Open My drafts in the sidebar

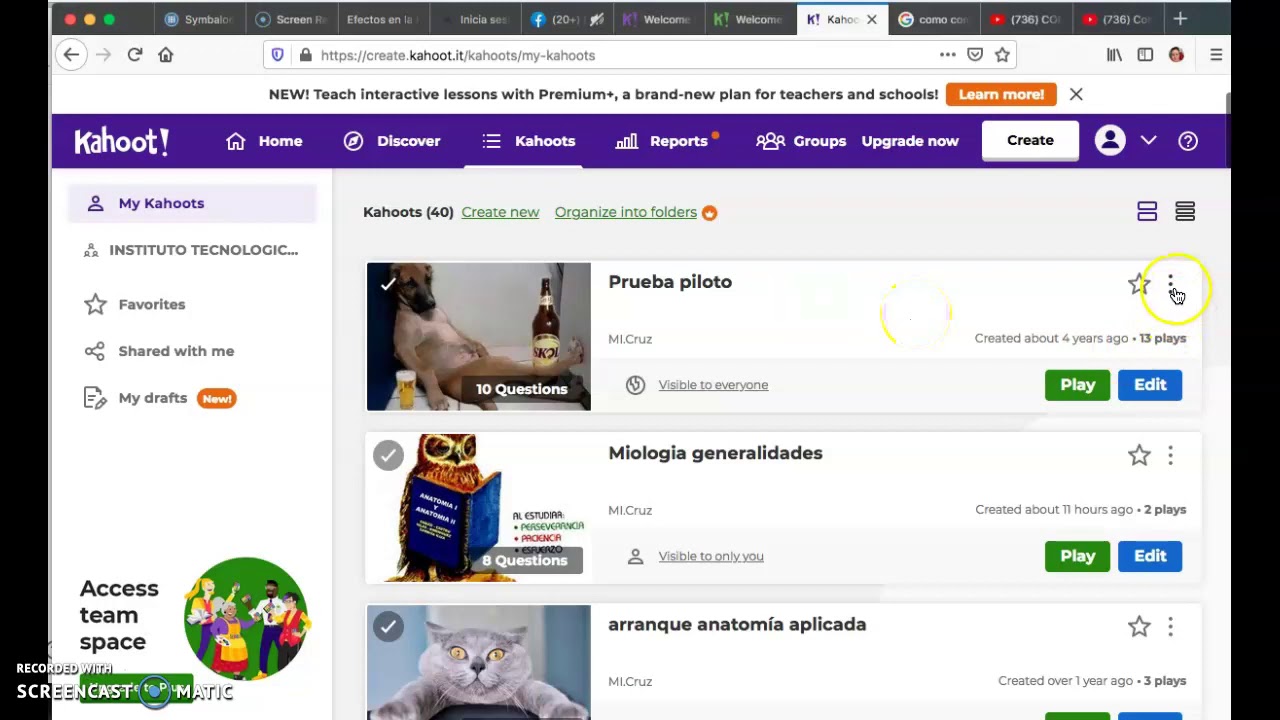point(160,398)
